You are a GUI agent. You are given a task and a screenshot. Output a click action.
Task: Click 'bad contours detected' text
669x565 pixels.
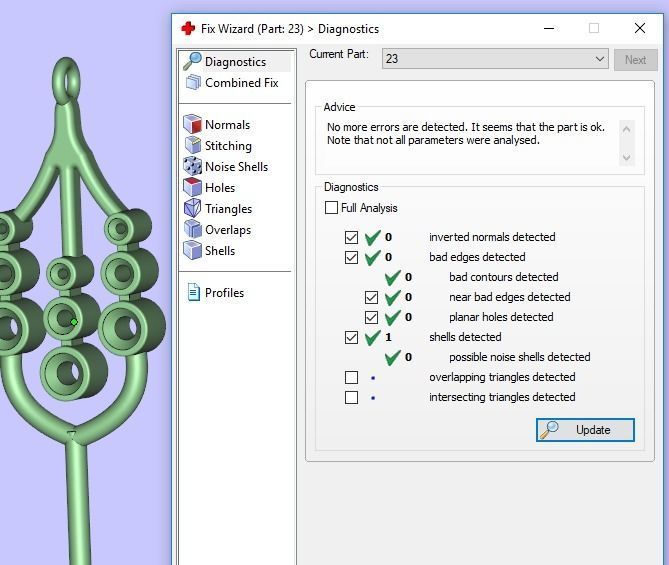coord(503,277)
